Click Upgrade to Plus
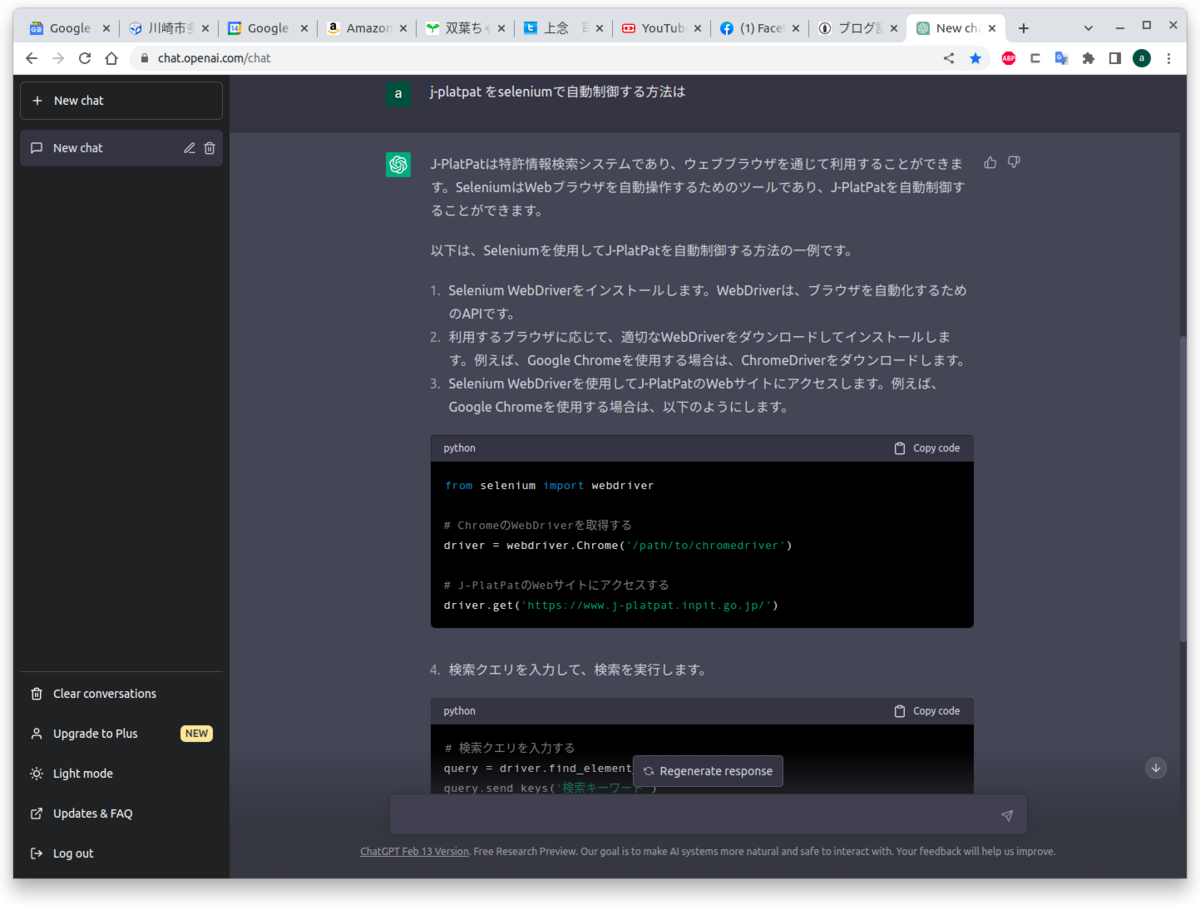The image size is (1200, 905). (x=121, y=734)
